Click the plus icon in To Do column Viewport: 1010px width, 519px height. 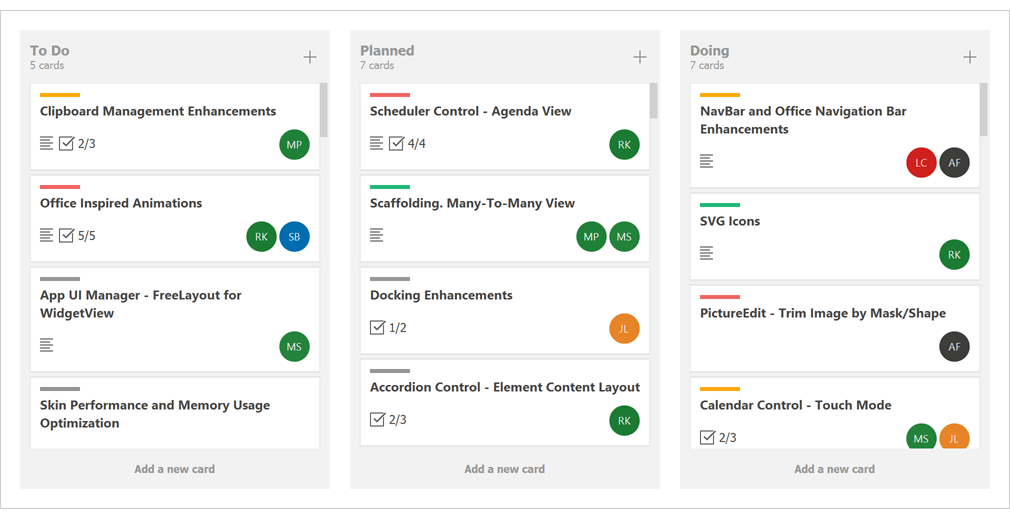point(310,57)
